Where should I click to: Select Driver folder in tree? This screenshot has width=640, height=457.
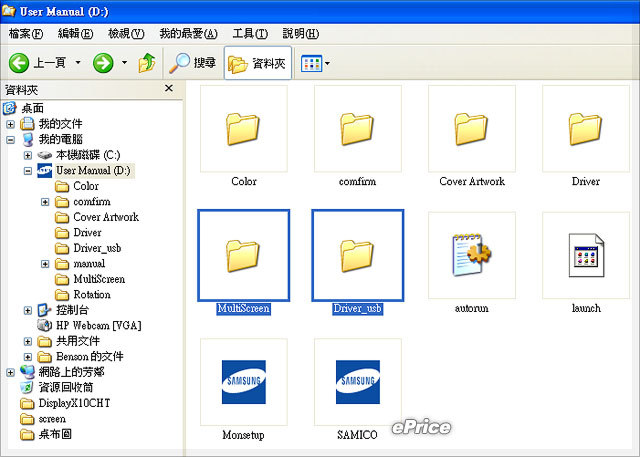[87, 232]
